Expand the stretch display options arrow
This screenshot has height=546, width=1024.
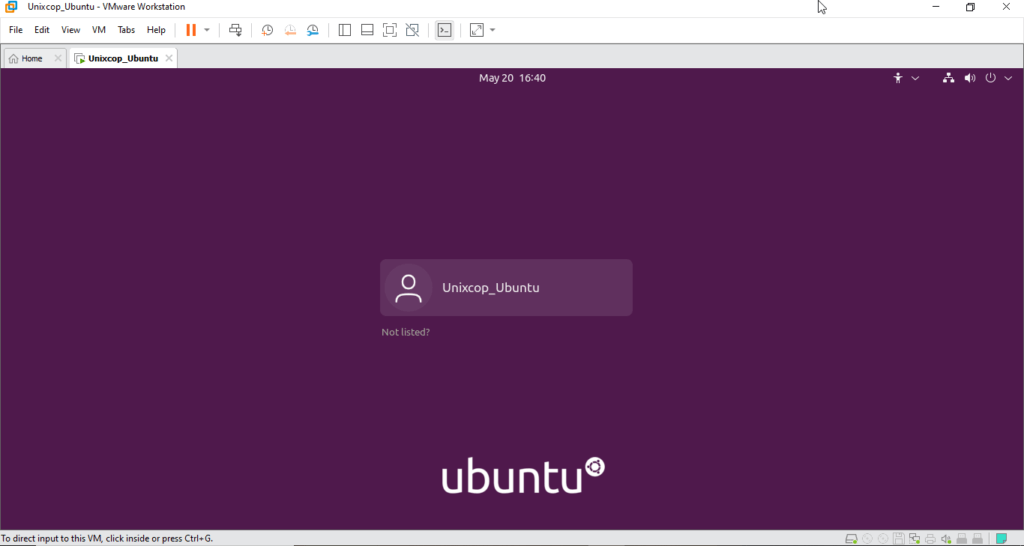492,30
